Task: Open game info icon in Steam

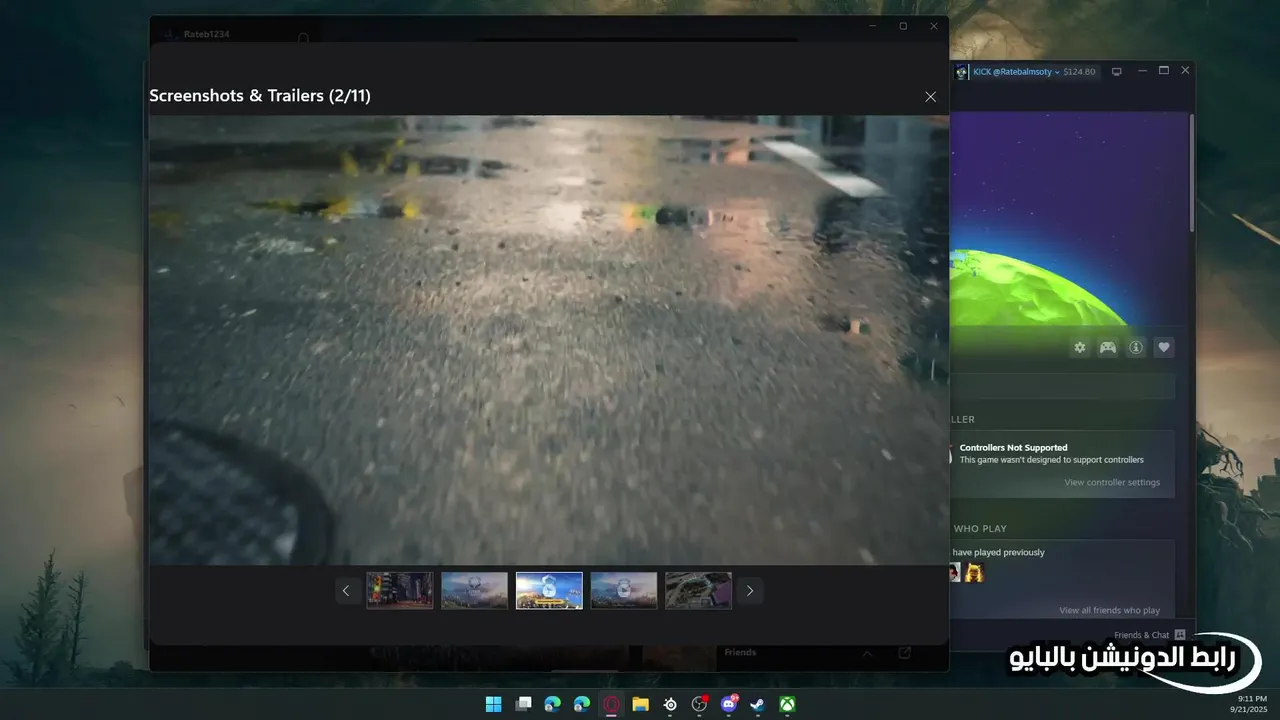Action: coord(1136,347)
